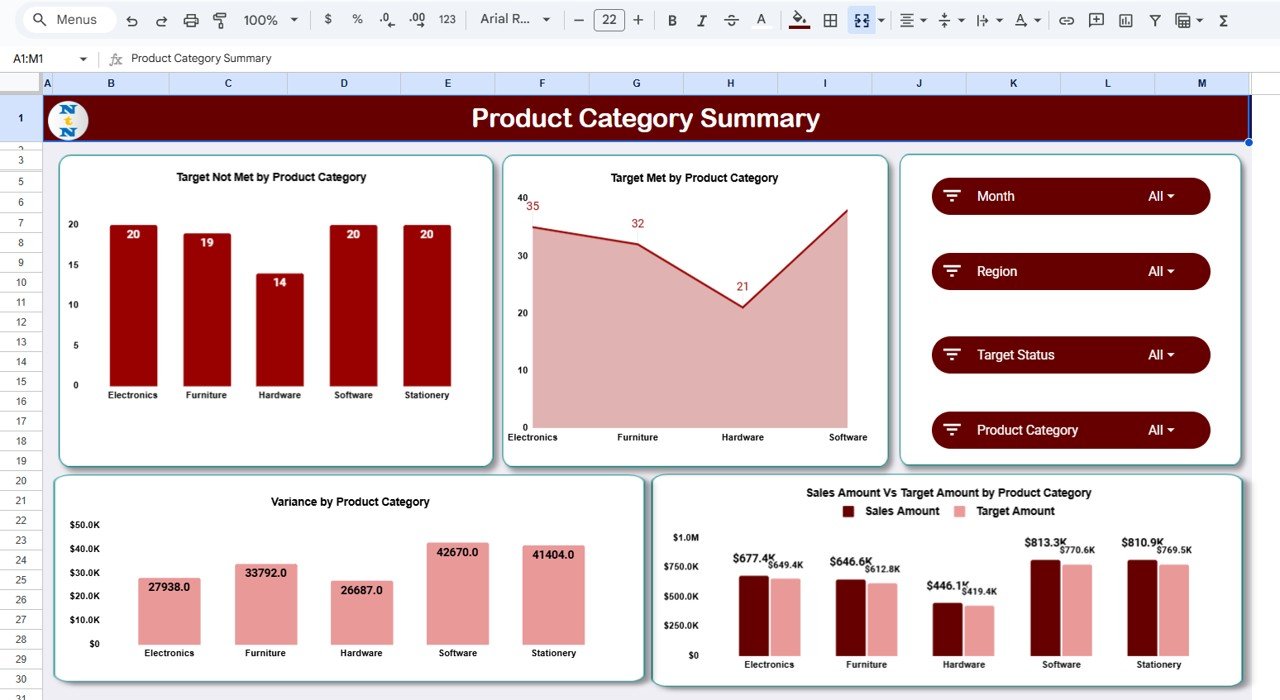Toggle italic formatting
The width and height of the screenshot is (1280, 700).
700,19
